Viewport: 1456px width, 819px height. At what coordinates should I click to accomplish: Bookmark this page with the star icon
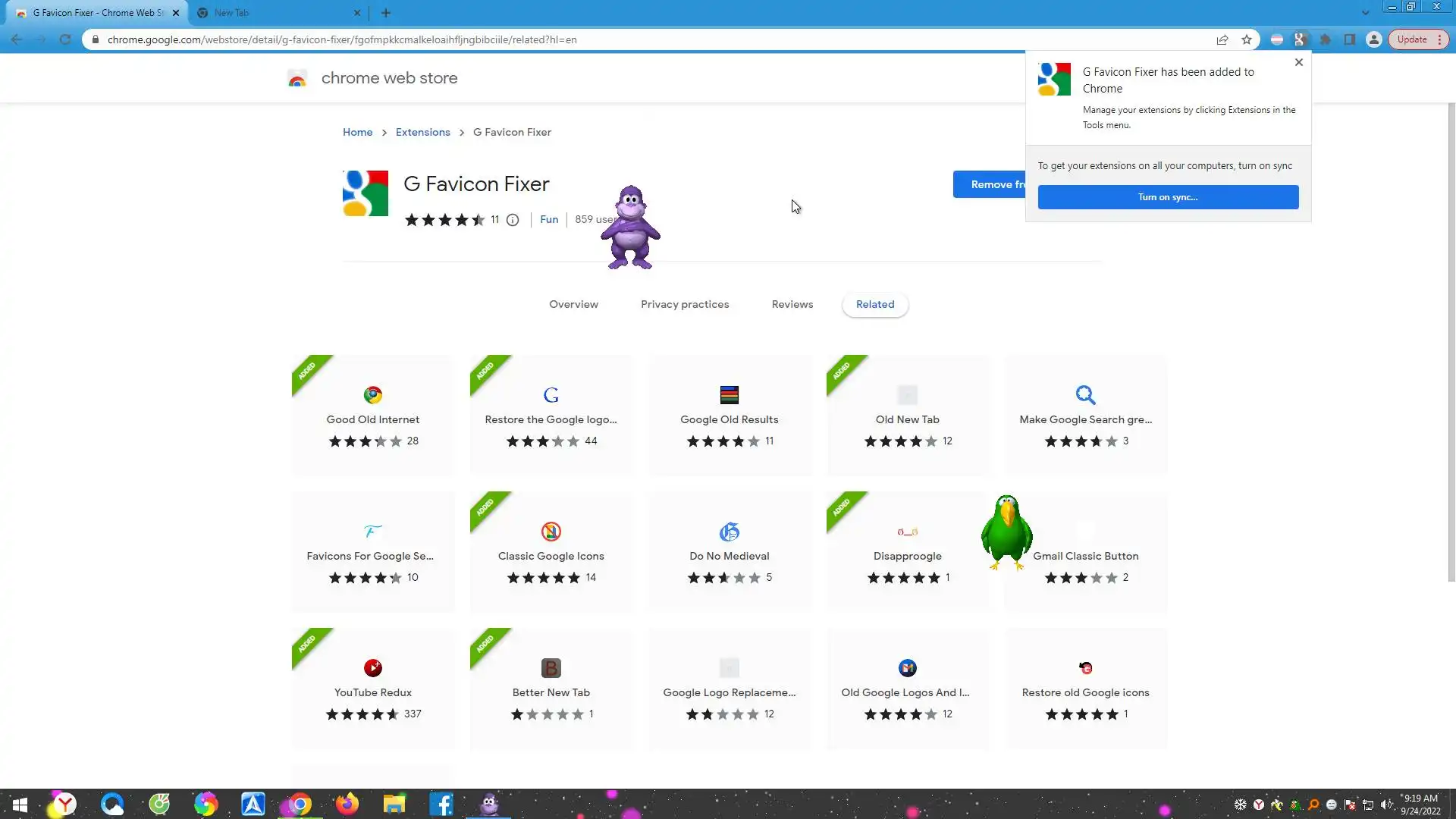pos(1247,39)
